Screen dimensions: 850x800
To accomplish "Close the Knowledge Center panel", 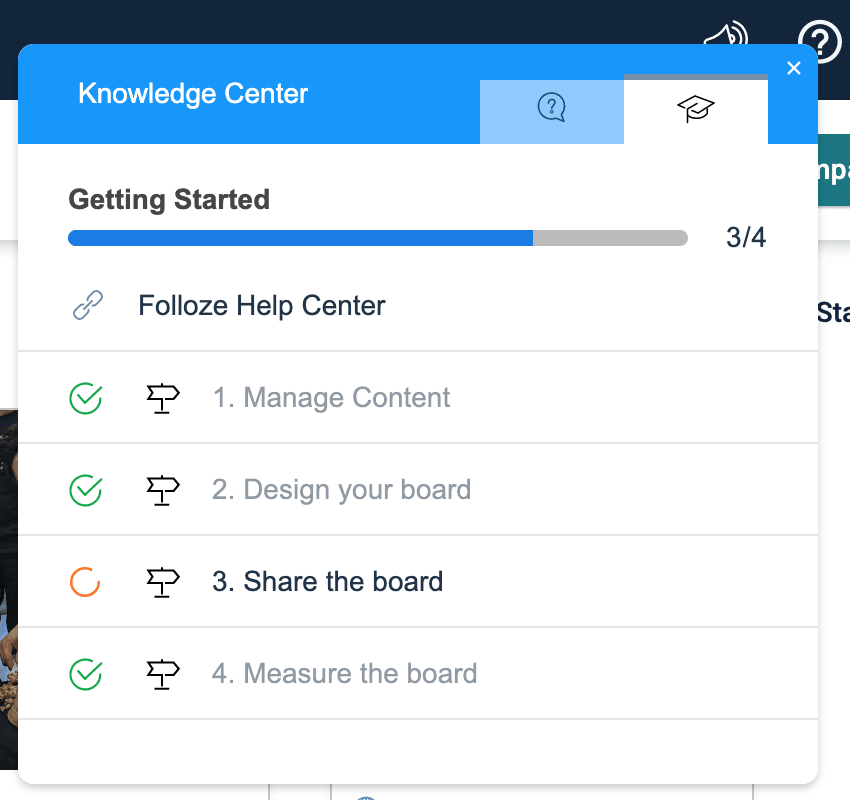I will click(794, 68).
